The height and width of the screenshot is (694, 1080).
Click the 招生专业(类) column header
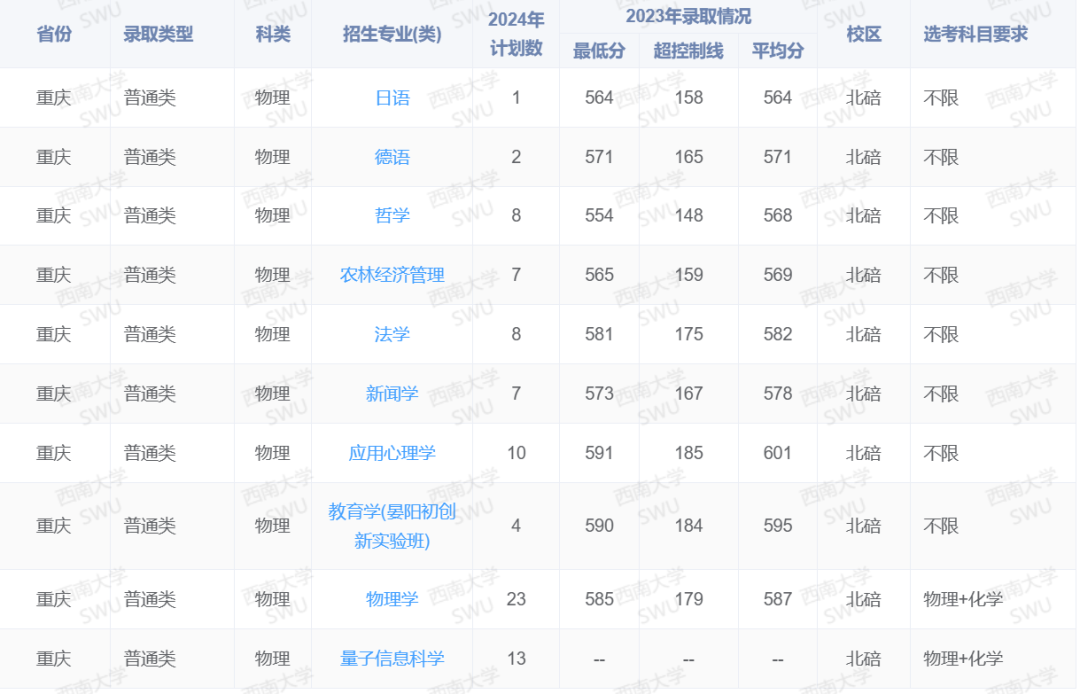(392, 33)
